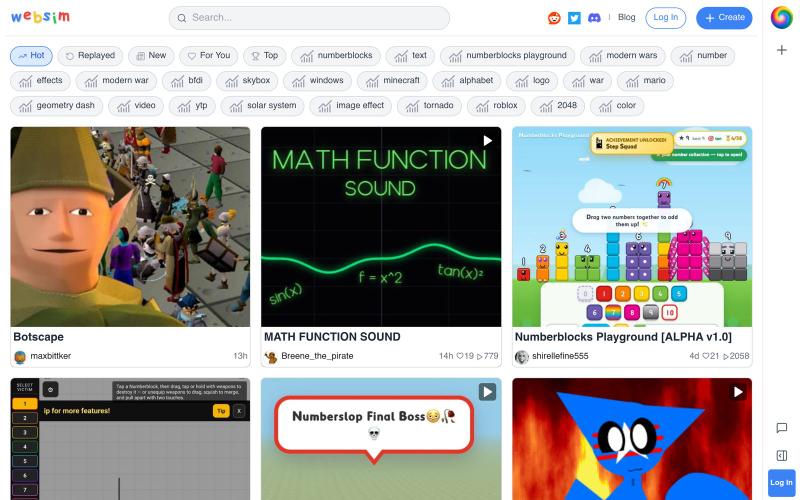Click the Numberblocks Playground [ALPHA v1.0] title
The height and width of the screenshot is (500, 800).
click(623, 337)
